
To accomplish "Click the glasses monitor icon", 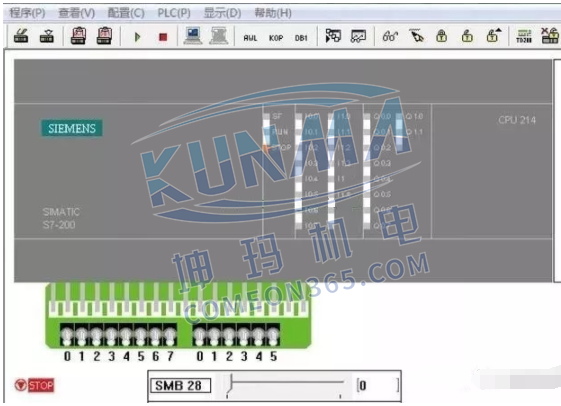I will pos(390,36).
